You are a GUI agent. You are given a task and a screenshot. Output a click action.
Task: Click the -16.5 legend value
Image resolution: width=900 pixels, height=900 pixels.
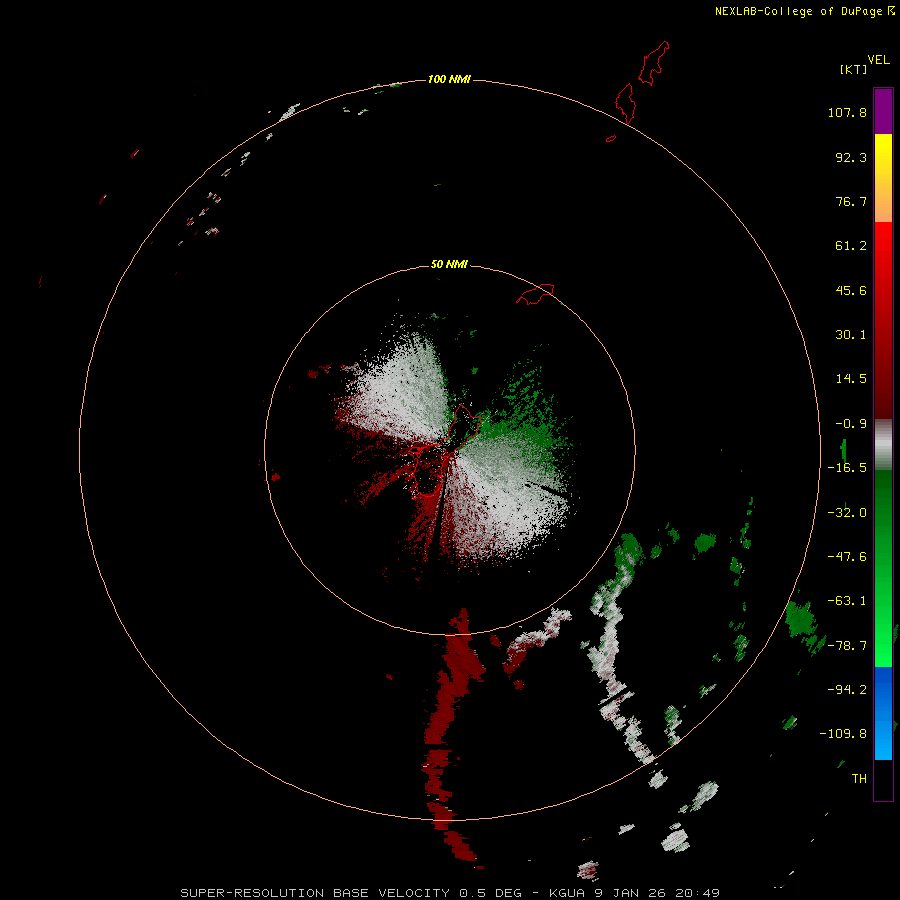point(847,468)
